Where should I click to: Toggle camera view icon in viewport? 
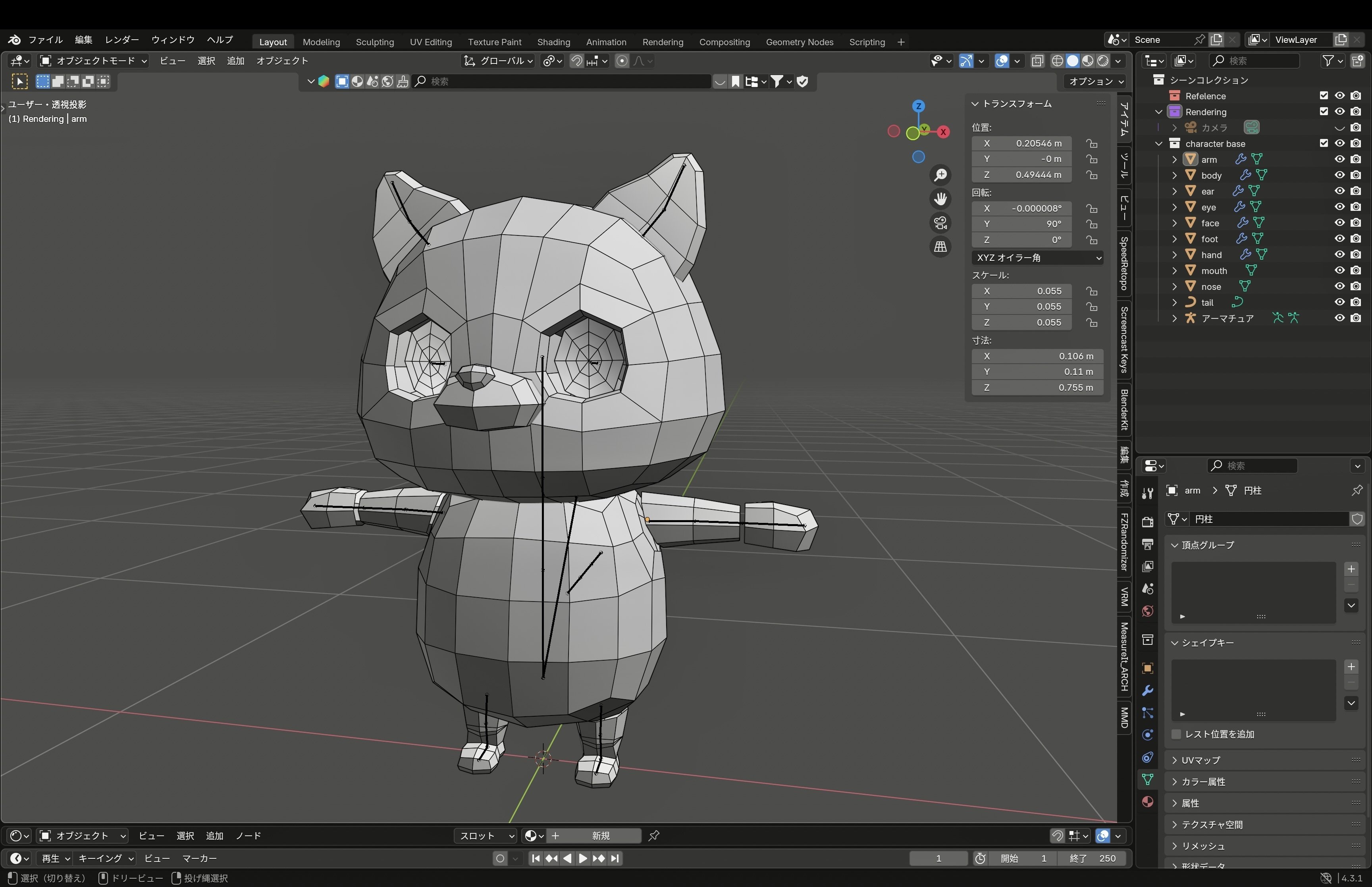coord(940,223)
